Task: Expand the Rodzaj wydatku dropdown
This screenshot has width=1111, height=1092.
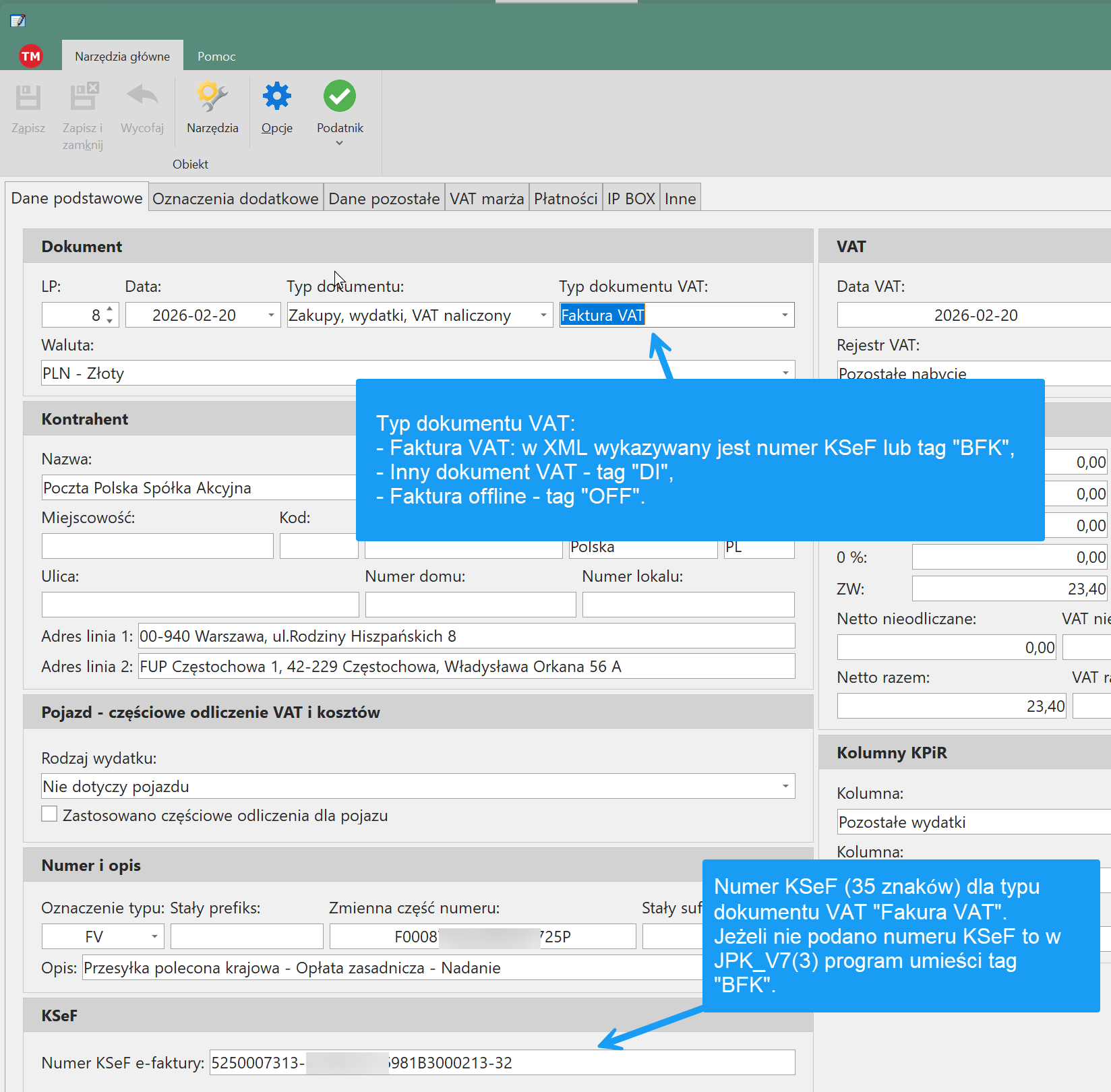Action: click(785, 787)
